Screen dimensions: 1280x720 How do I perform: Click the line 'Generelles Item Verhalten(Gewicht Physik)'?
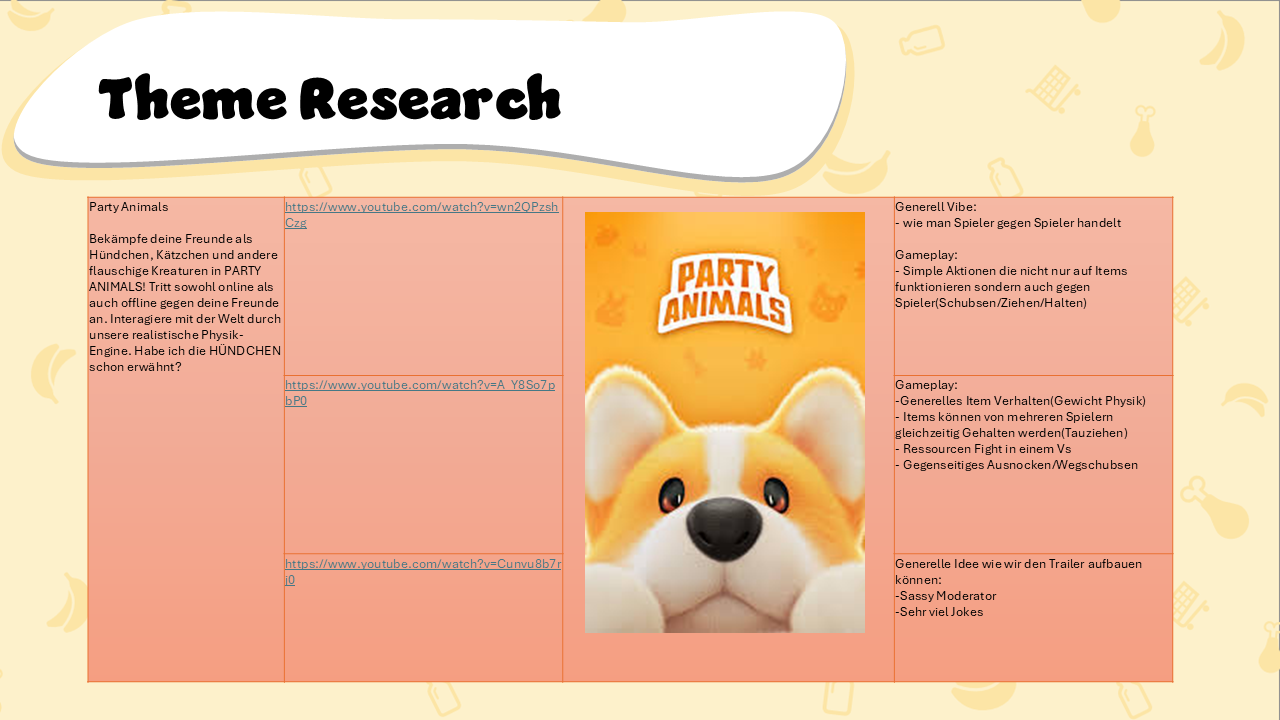tap(1020, 401)
